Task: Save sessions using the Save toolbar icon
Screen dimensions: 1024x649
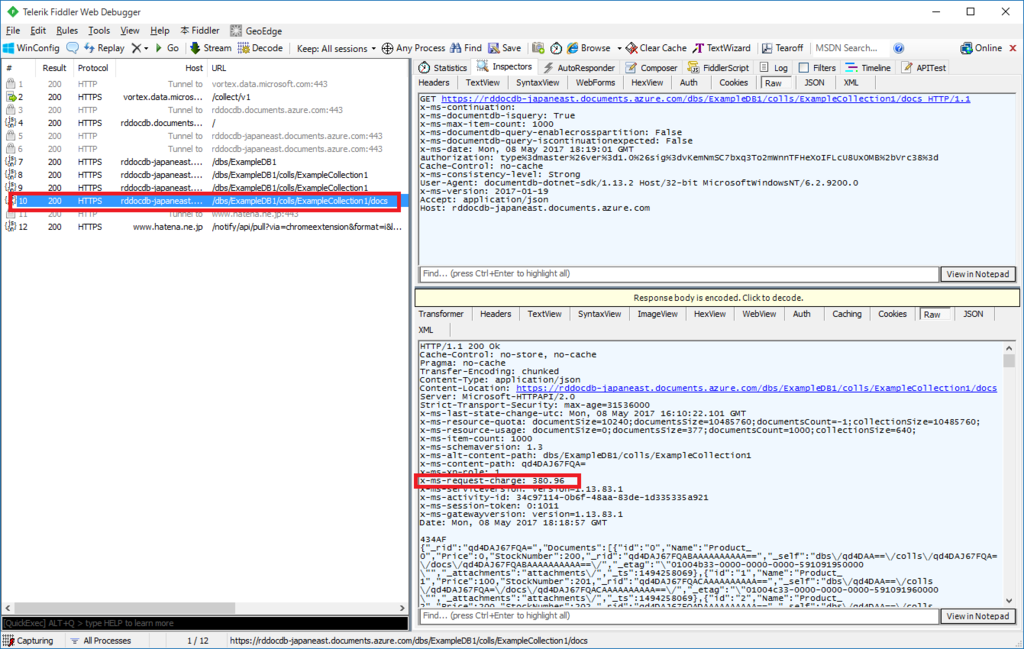Action: [x=504, y=48]
